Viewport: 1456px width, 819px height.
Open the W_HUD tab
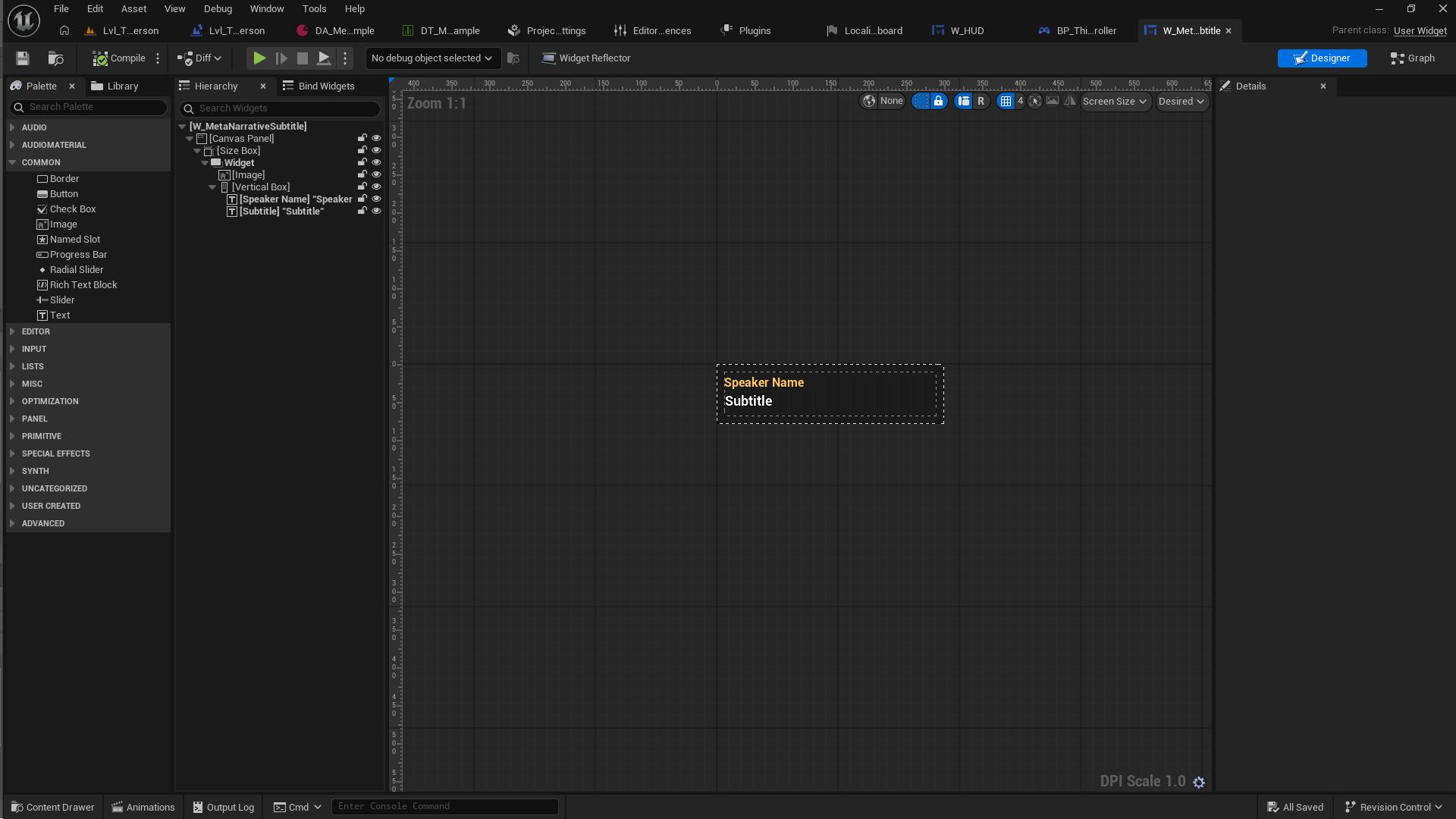pos(965,30)
